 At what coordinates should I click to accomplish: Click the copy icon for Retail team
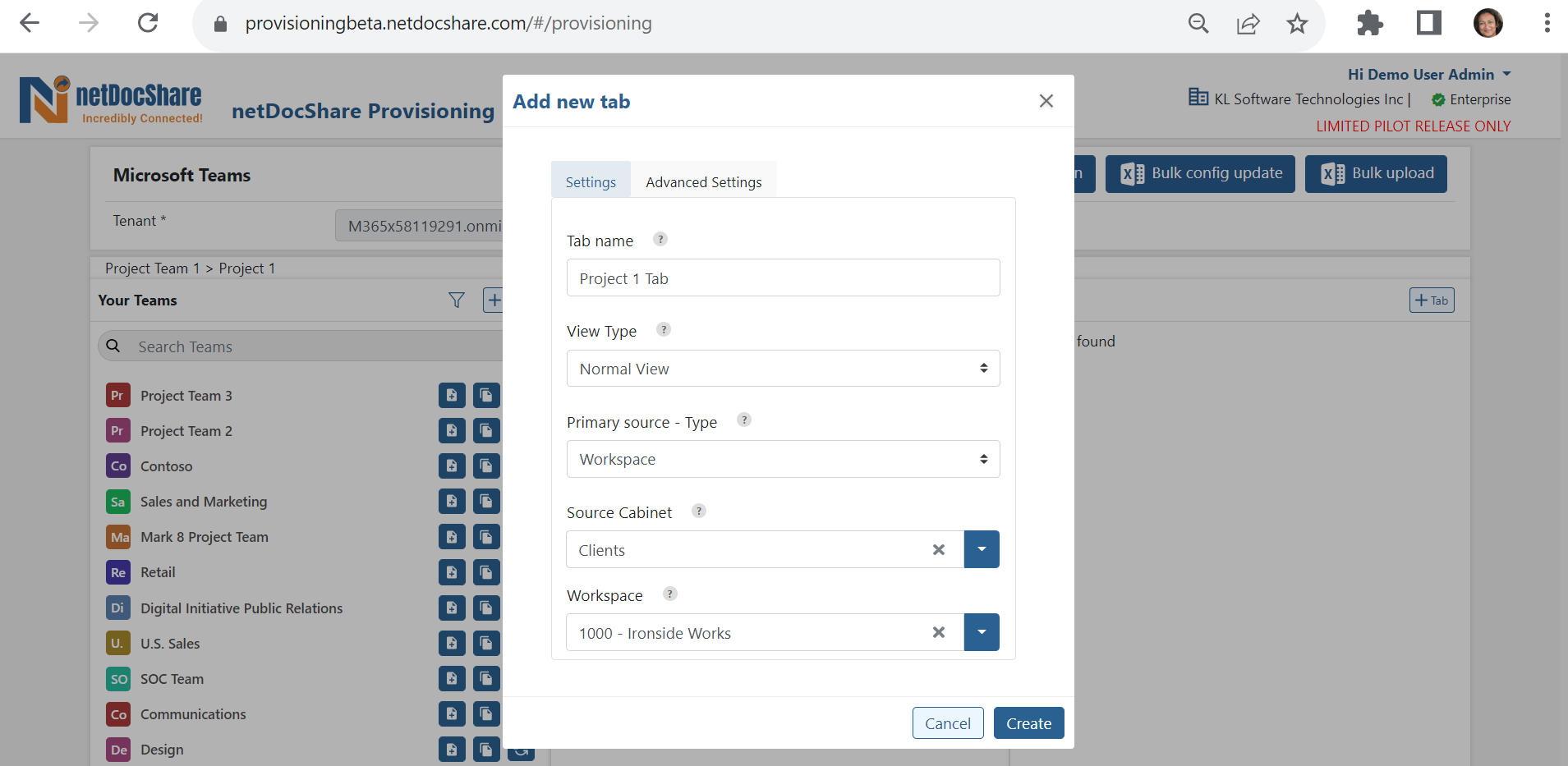pyautogui.click(x=486, y=571)
